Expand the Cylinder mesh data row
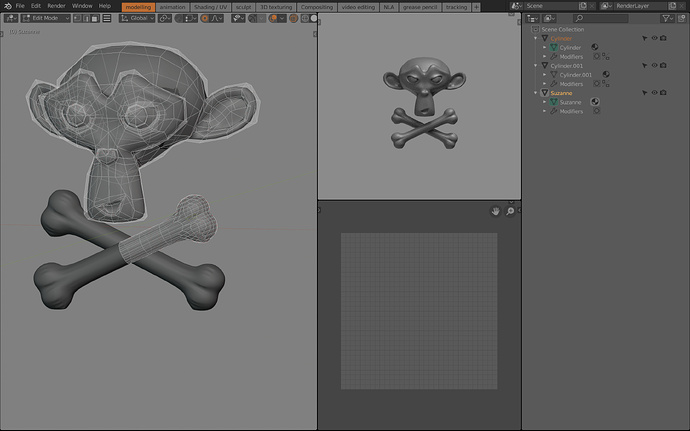The height and width of the screenshot is (431, 690). pos(544,48)
